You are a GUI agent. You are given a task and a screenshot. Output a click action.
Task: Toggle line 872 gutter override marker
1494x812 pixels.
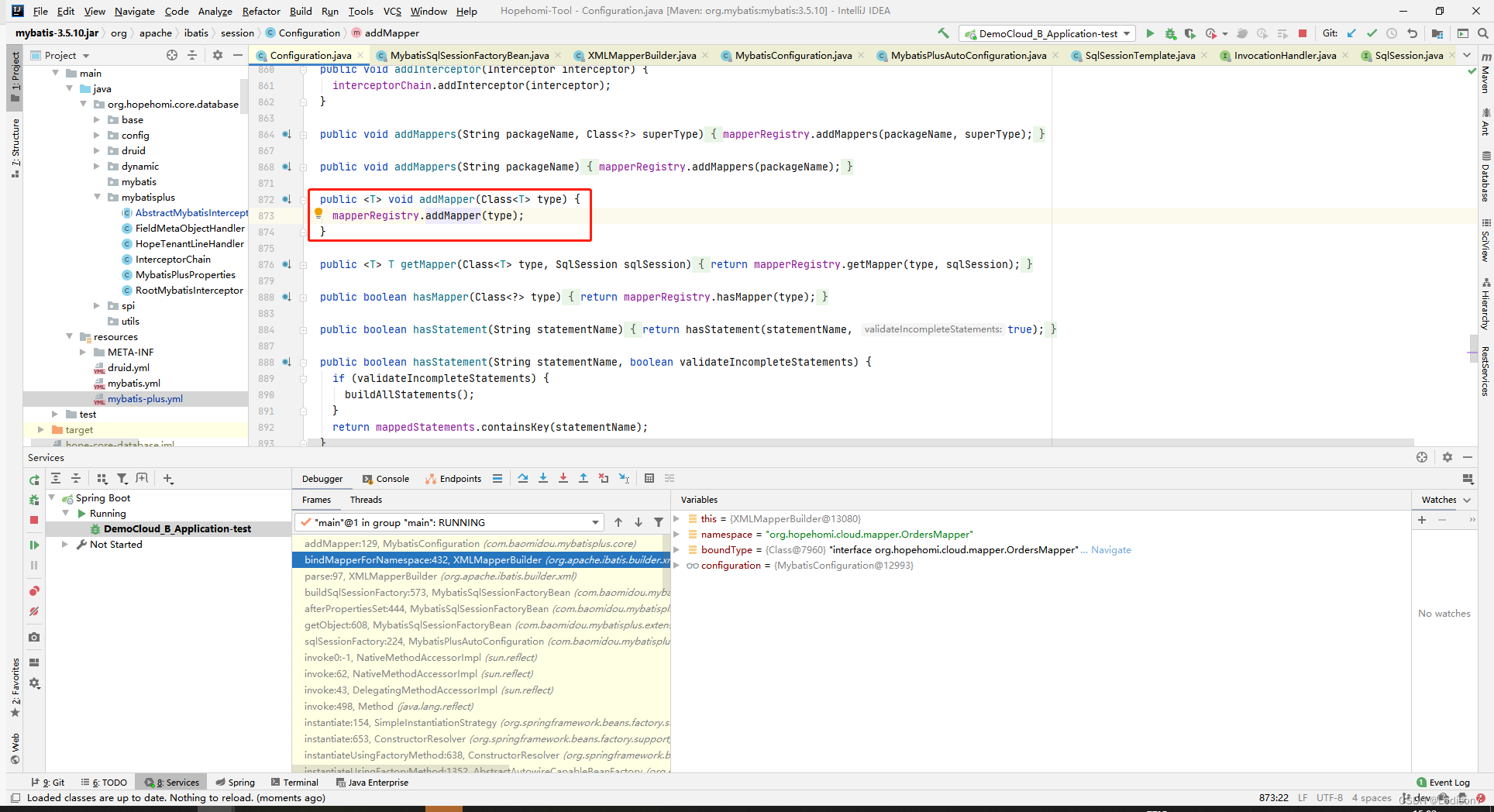pos(286,199)
